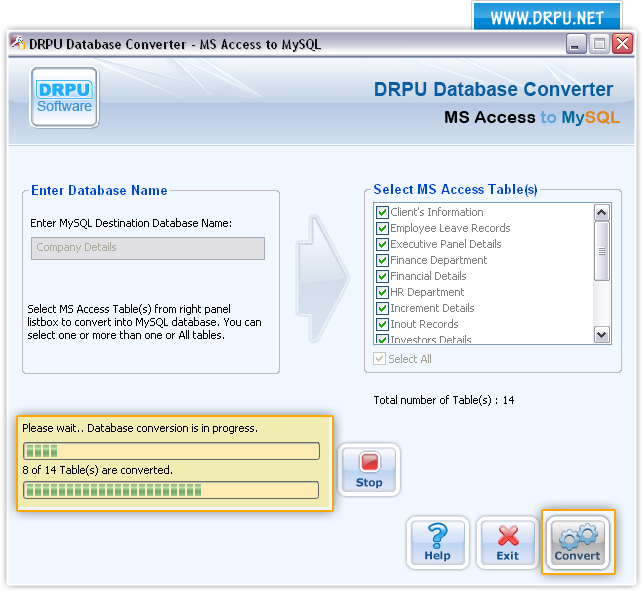Click 'Please wait.. Database conversion is in progress.' text
The image size is (643, 592).
[140, 428]
